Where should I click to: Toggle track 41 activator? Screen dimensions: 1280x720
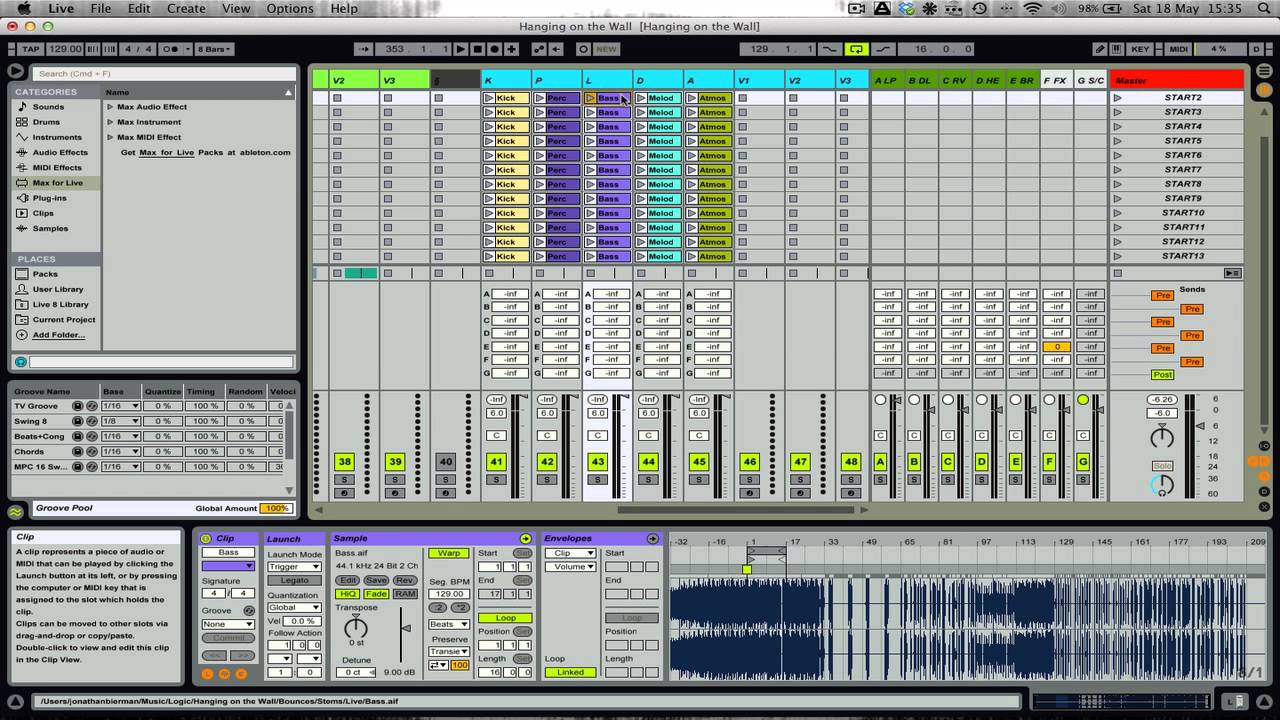(496, 461)
